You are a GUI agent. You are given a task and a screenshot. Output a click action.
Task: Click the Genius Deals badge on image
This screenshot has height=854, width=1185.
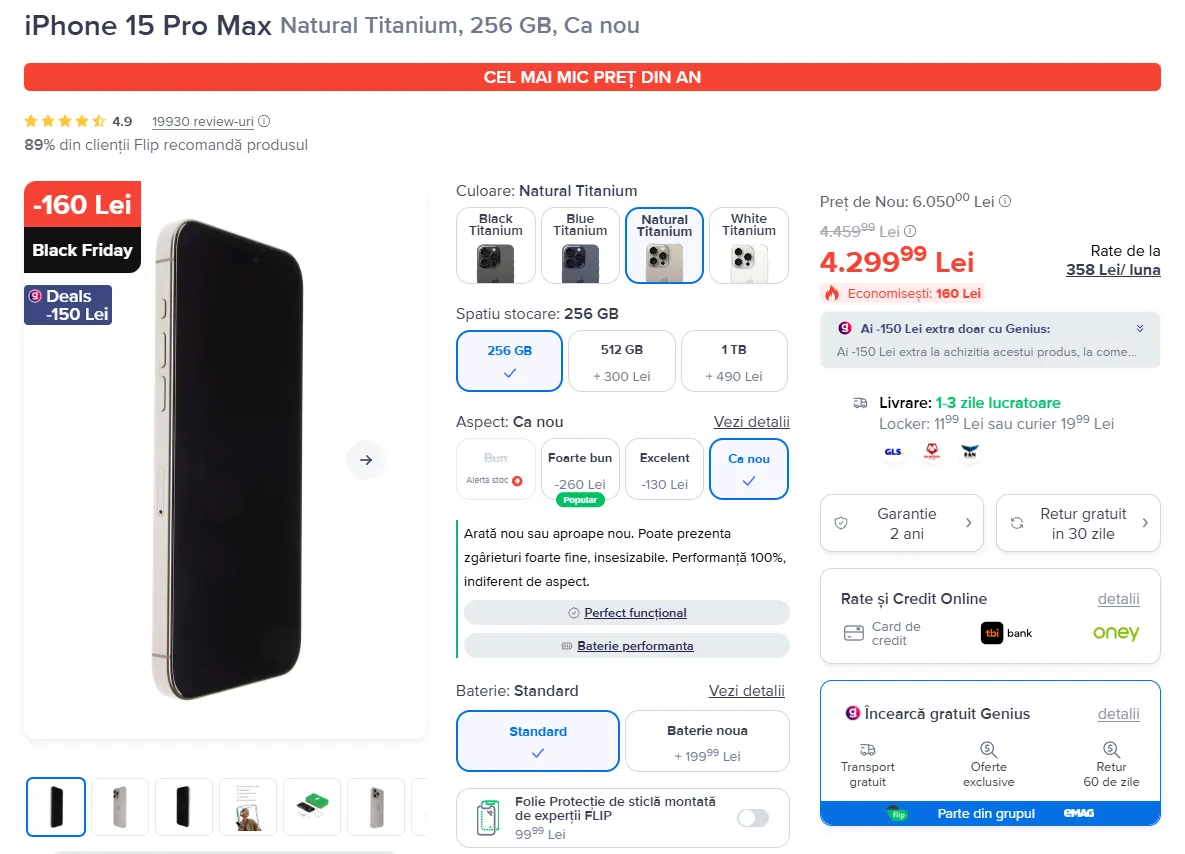point(68,305)
